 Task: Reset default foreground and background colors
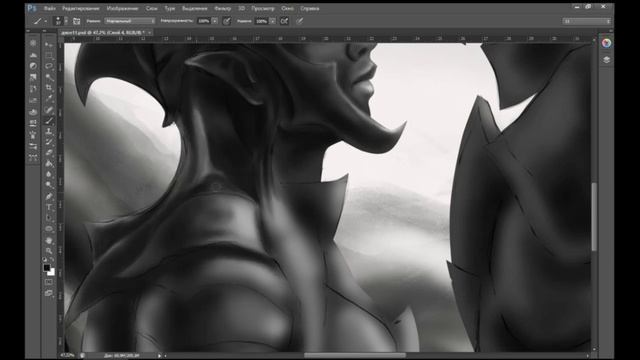point(44,260)
